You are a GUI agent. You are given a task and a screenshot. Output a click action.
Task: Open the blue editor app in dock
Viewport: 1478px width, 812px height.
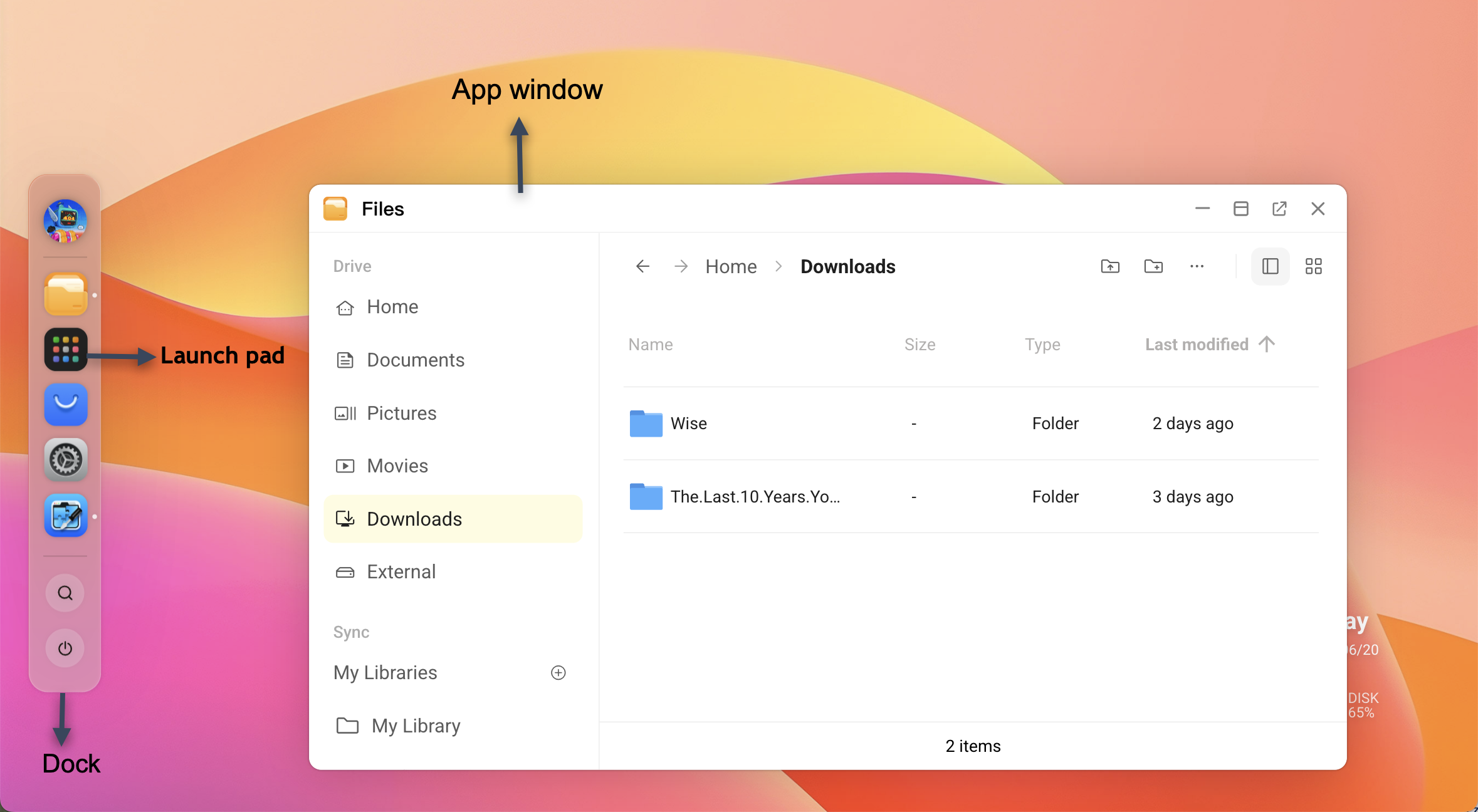65,516
